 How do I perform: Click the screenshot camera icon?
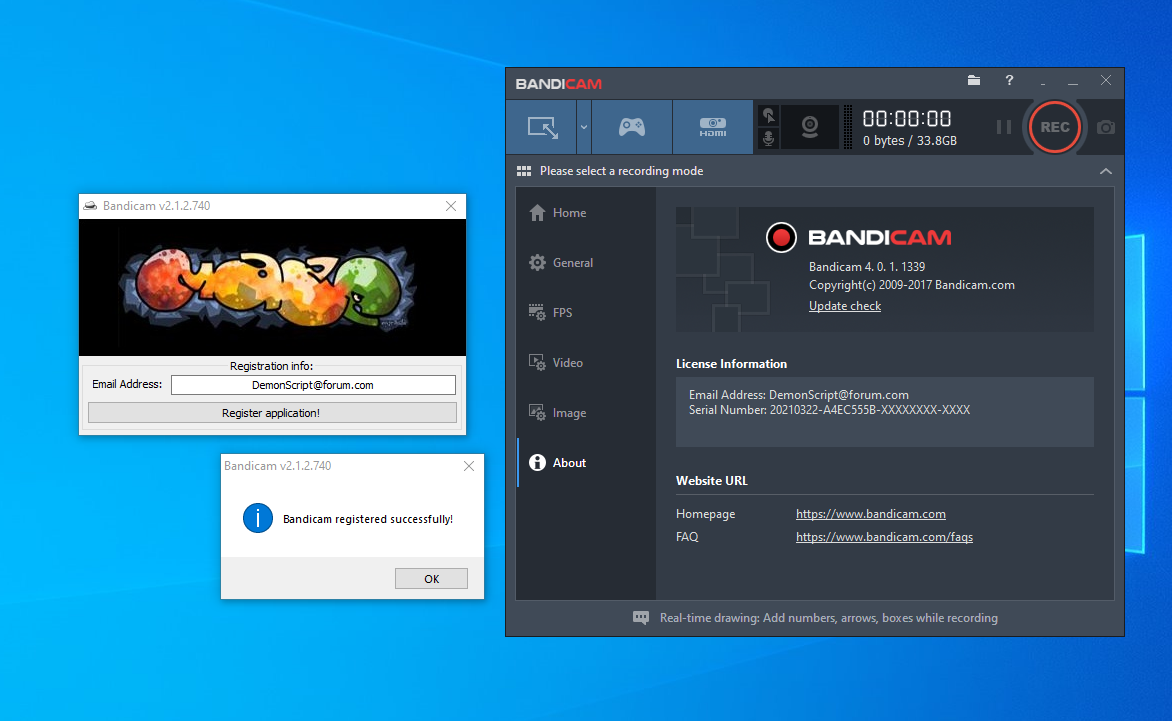click(x=1105, y=127)
